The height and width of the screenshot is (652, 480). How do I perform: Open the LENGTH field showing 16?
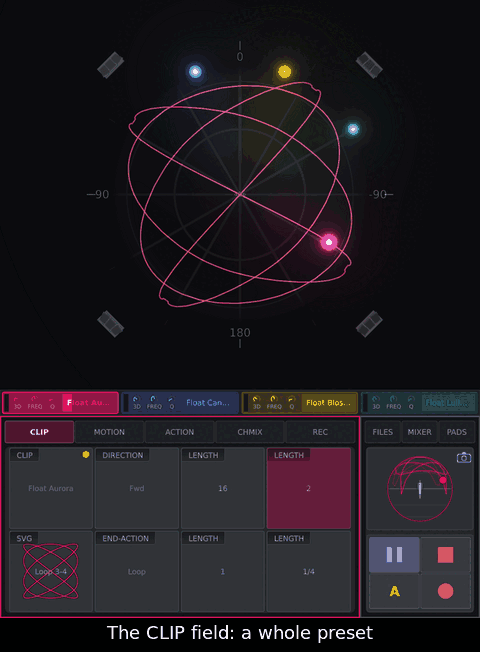tap(223, 488)
